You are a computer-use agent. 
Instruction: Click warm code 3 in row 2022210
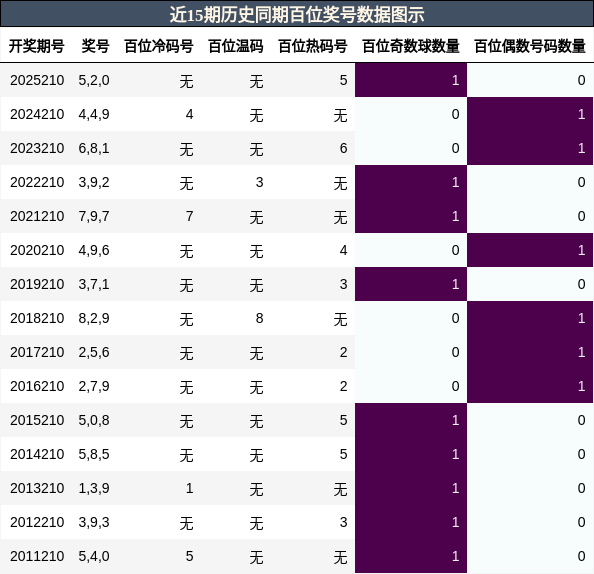click(259, 182)
